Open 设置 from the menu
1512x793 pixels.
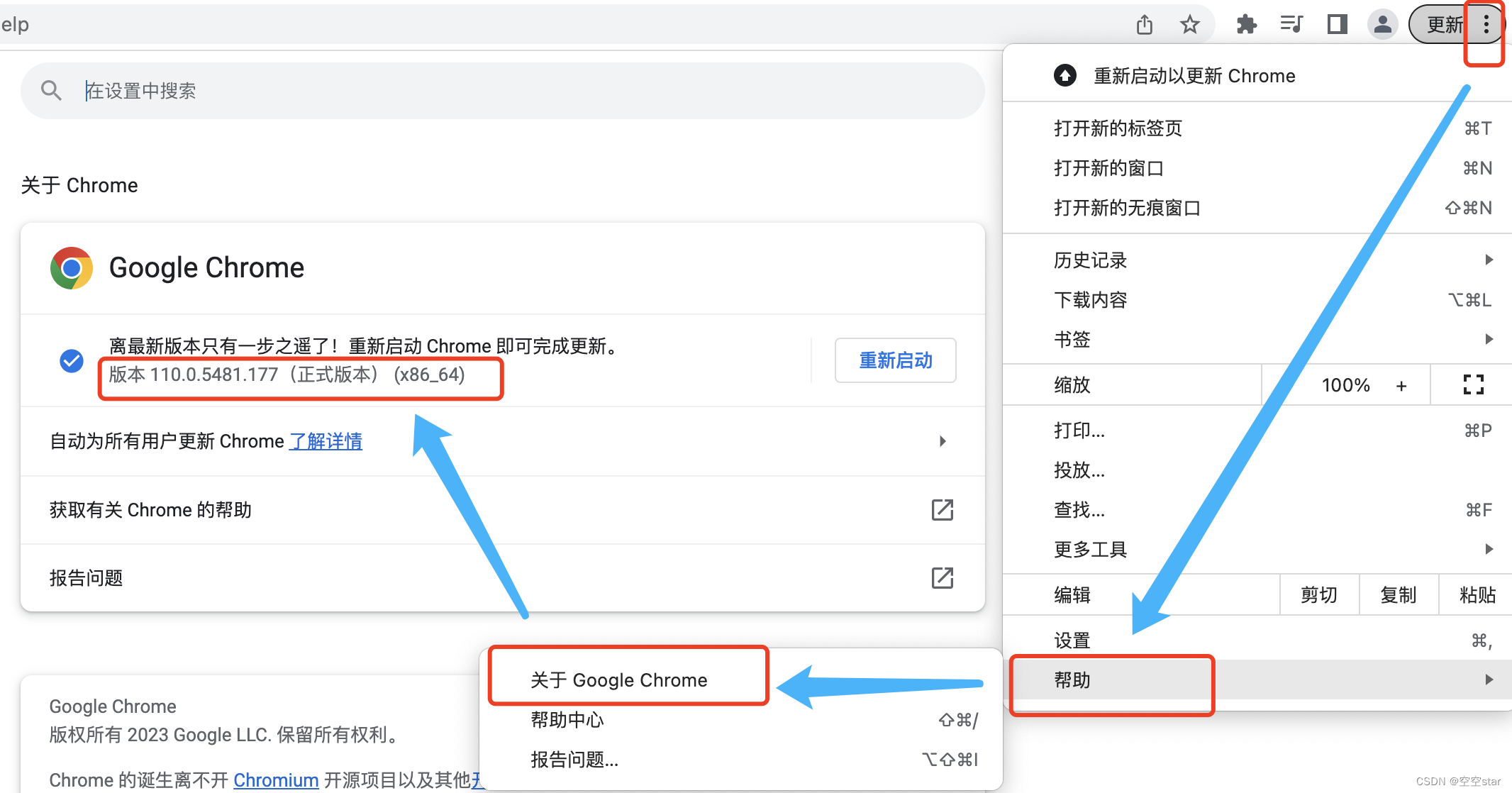tap(1257, 640)
